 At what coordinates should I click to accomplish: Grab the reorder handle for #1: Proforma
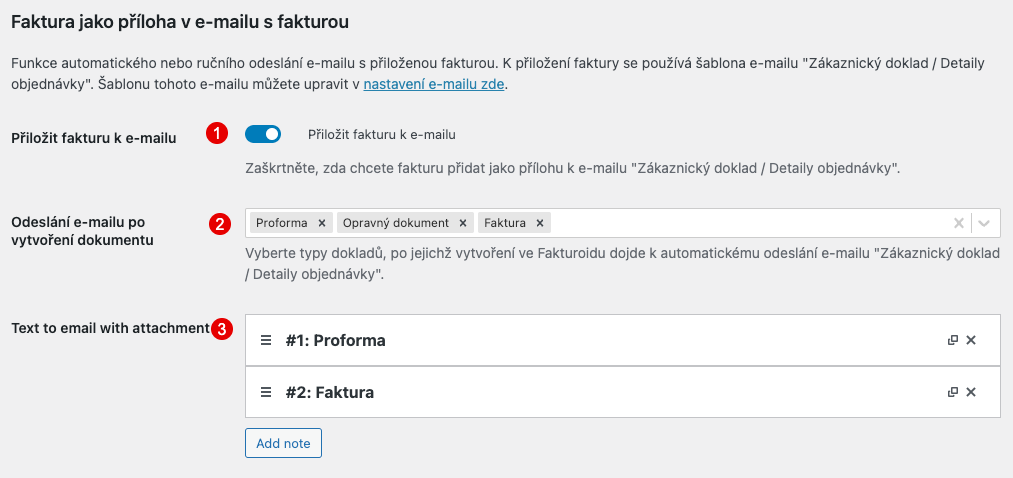pos(266,340)
